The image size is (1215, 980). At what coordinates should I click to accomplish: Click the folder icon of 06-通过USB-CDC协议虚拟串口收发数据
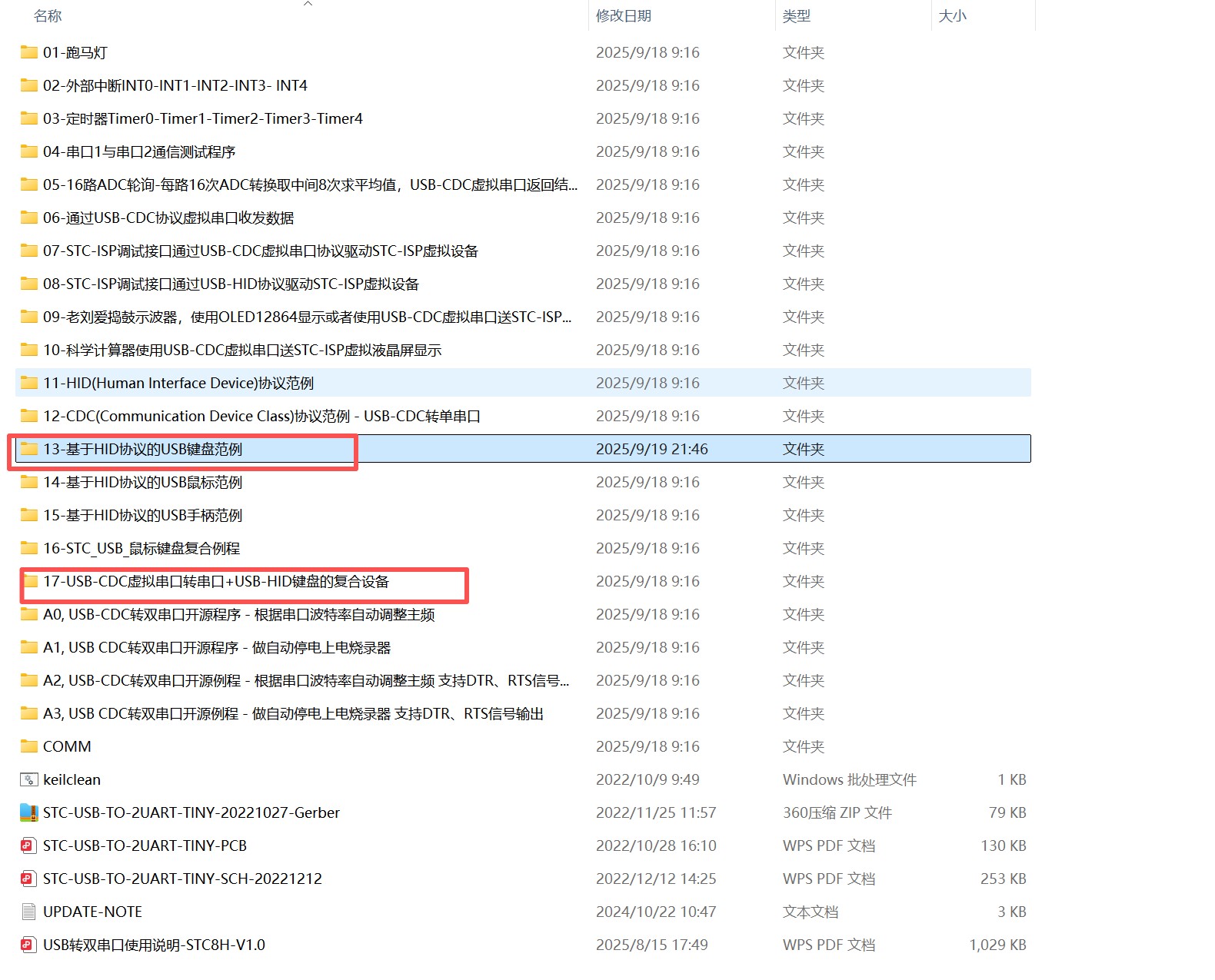pos(29,218)
